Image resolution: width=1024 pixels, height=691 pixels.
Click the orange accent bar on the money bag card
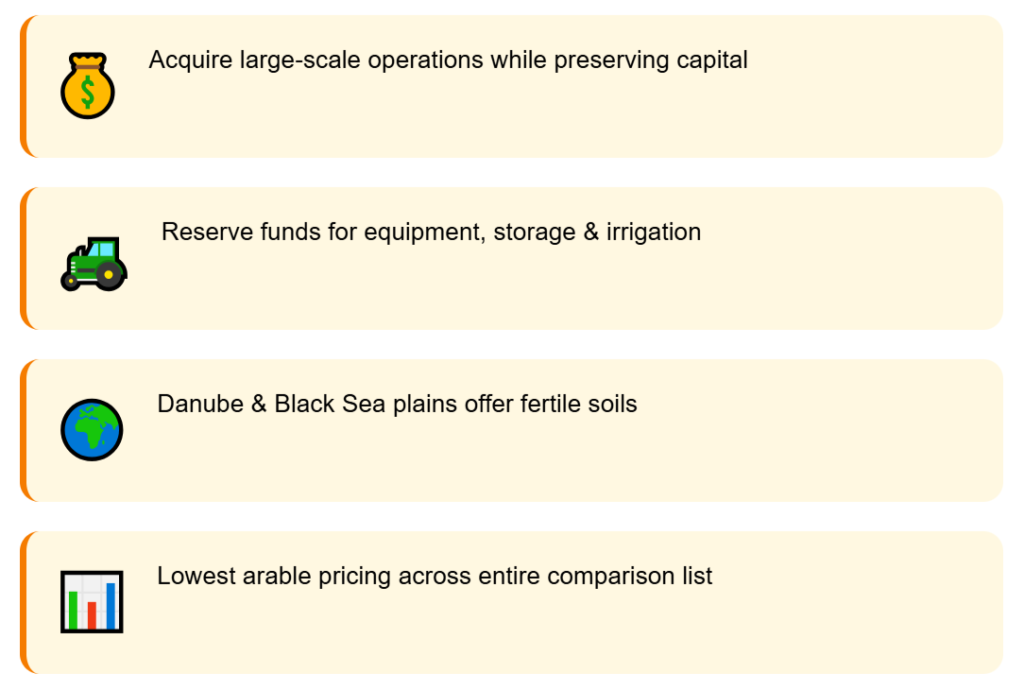click(x=23, y=86)
